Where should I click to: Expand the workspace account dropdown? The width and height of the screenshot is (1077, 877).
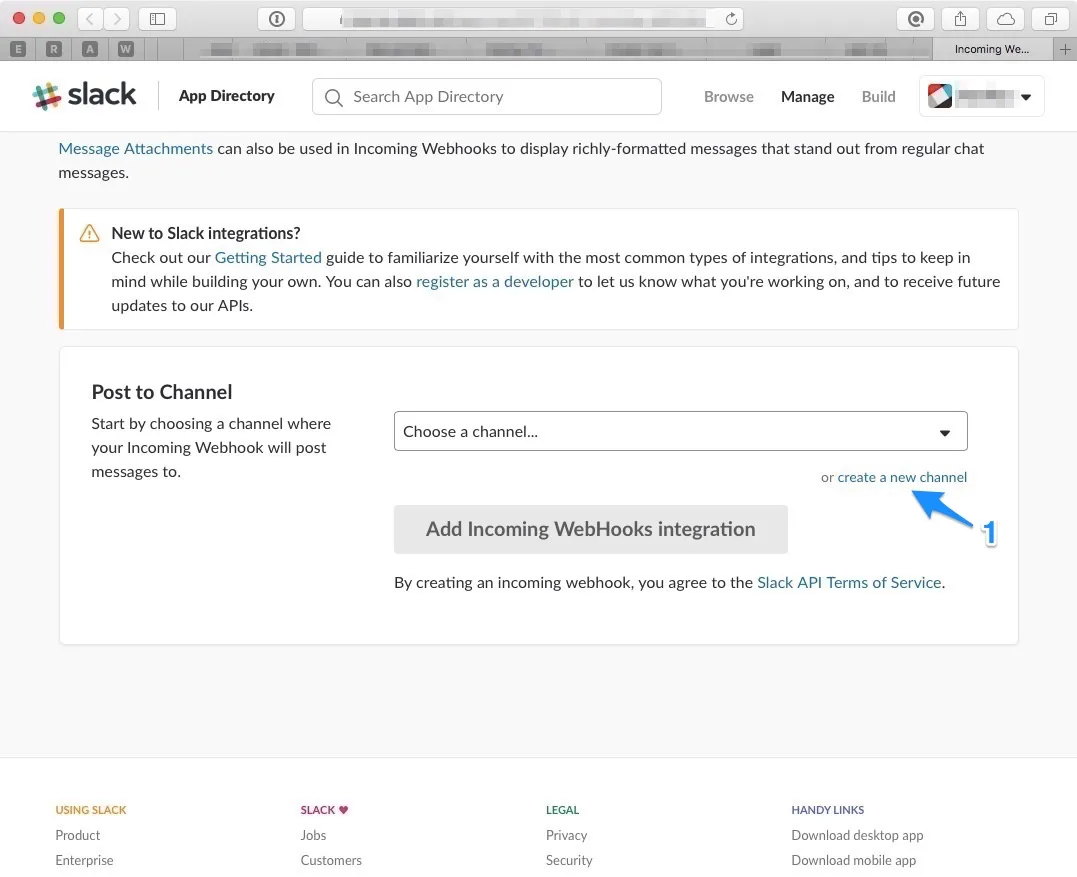coord(982,96)
